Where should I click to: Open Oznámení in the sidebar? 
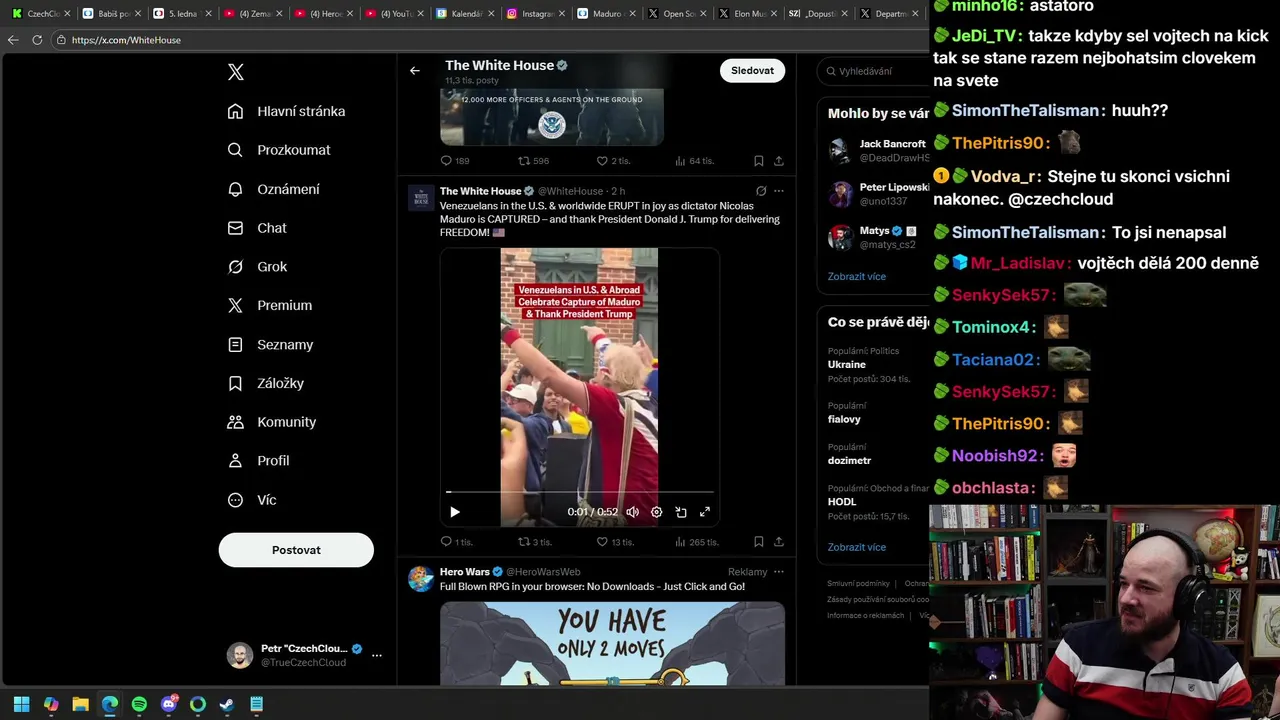click(274, 189)
